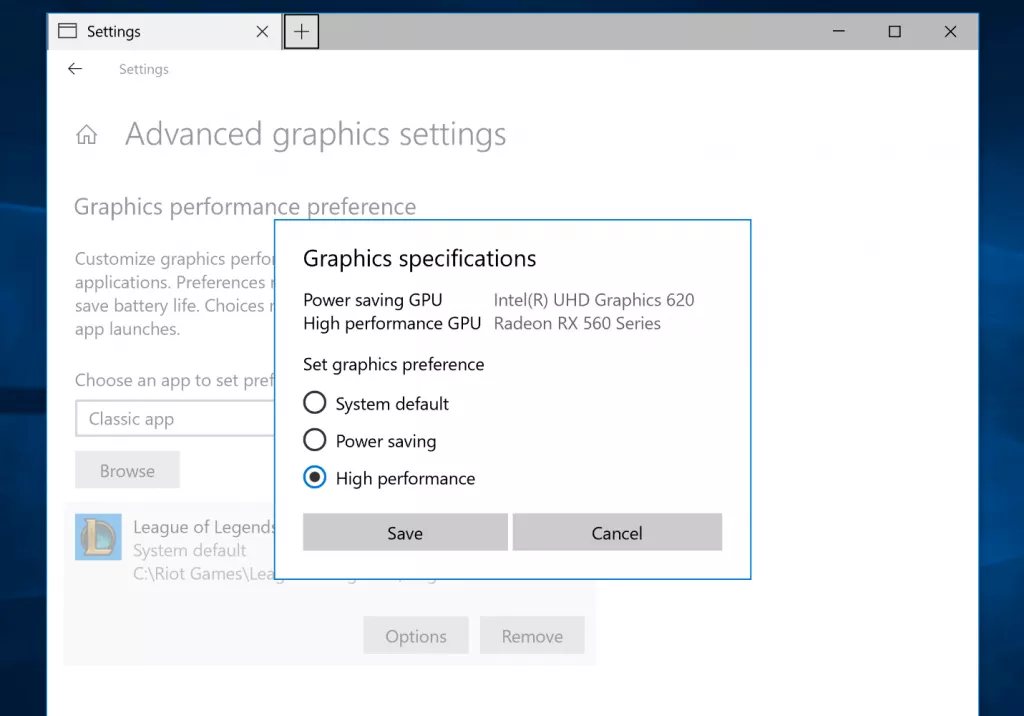Open a new tab with the plus icon
The height and width of the screenshot is (716, 1024).
coord(301,31)
